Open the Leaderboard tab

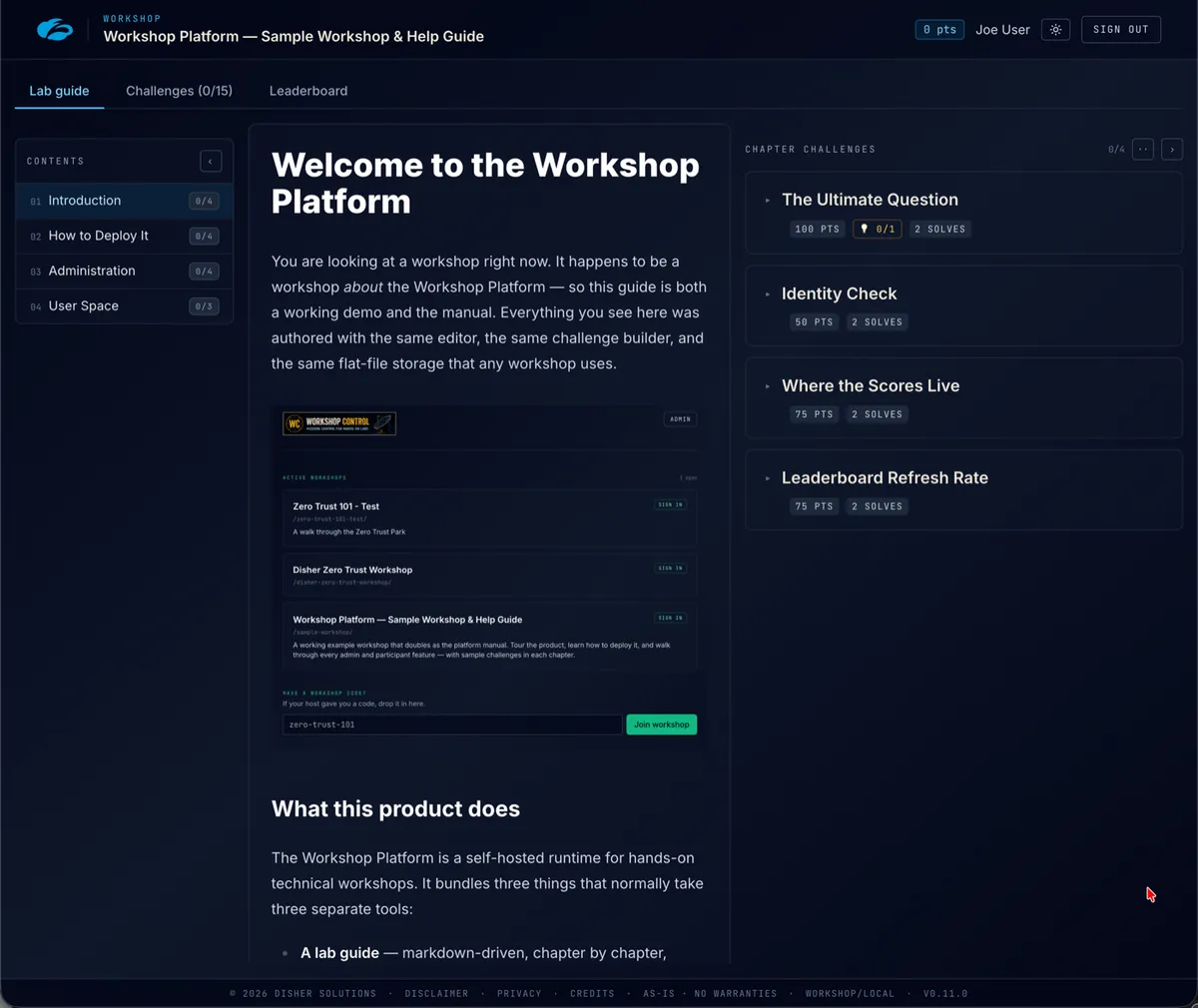click(308, 91)
